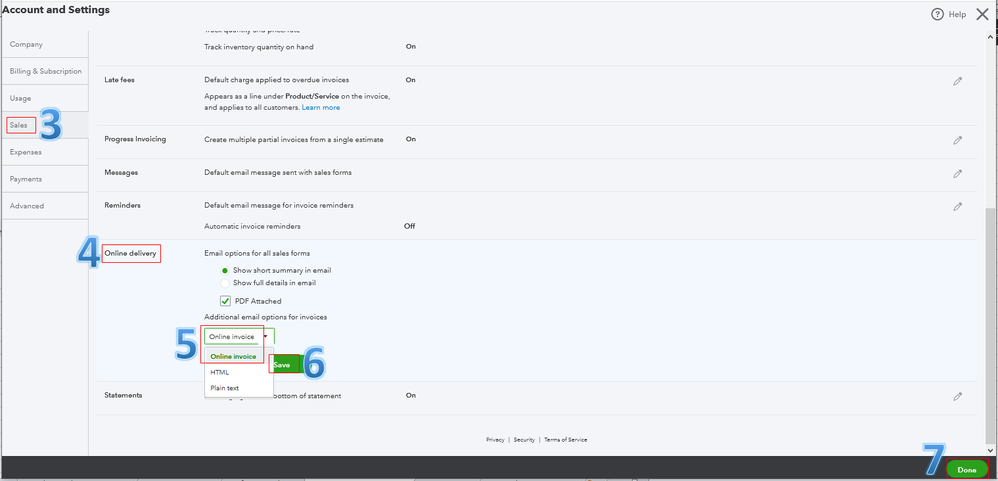998x481 pixels.
Task: Select Show full details in email
Action: click(225, 284)
